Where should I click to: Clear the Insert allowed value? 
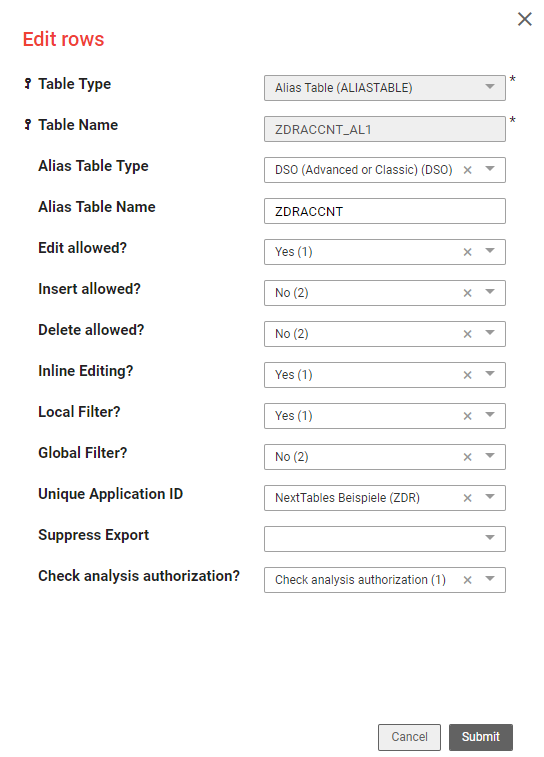coord(467,293)
